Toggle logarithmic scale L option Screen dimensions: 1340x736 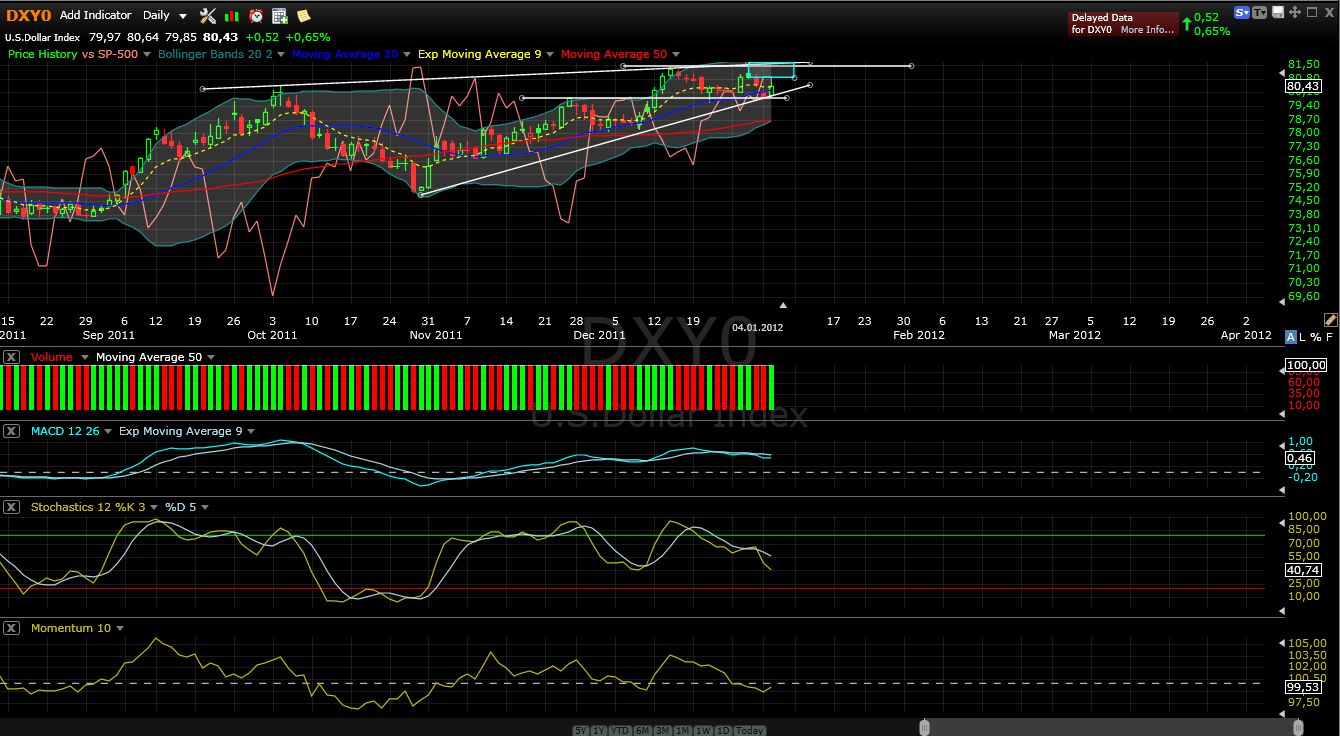coord(1305,336)
